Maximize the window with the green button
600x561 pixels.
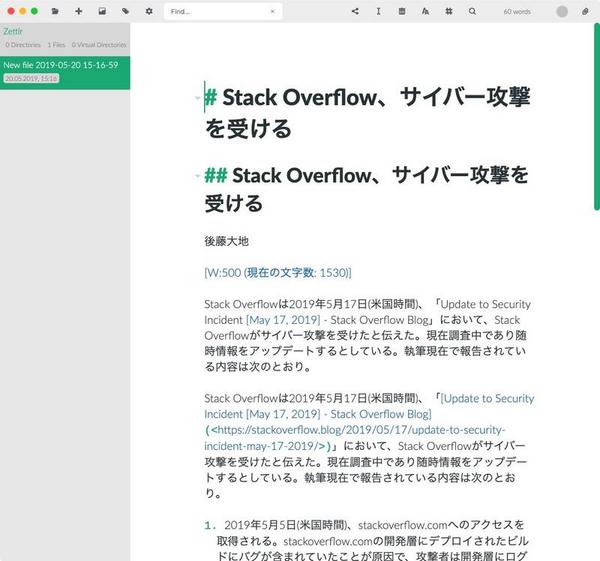point(34,11)
